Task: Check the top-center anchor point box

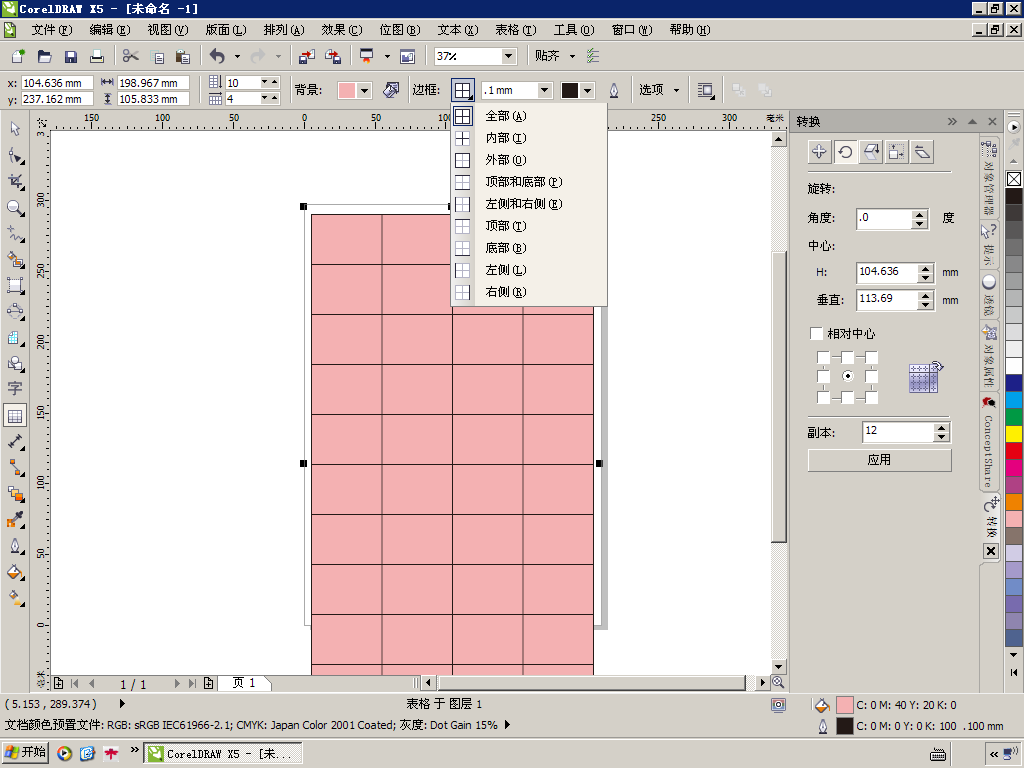Action: (x=847, y=357)
